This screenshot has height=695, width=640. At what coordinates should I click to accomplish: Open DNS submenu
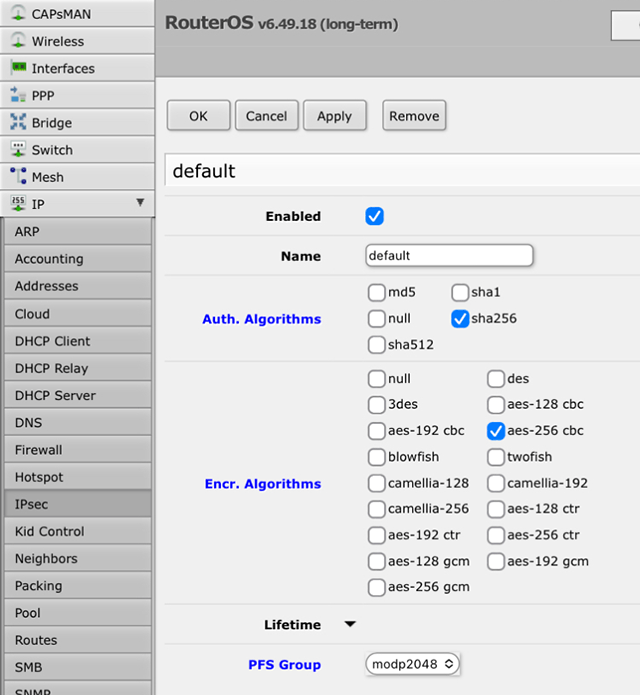point(78,422)
